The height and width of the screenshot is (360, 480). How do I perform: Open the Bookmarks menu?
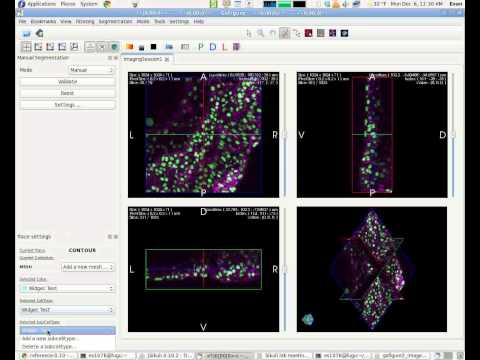pos(43,21)
